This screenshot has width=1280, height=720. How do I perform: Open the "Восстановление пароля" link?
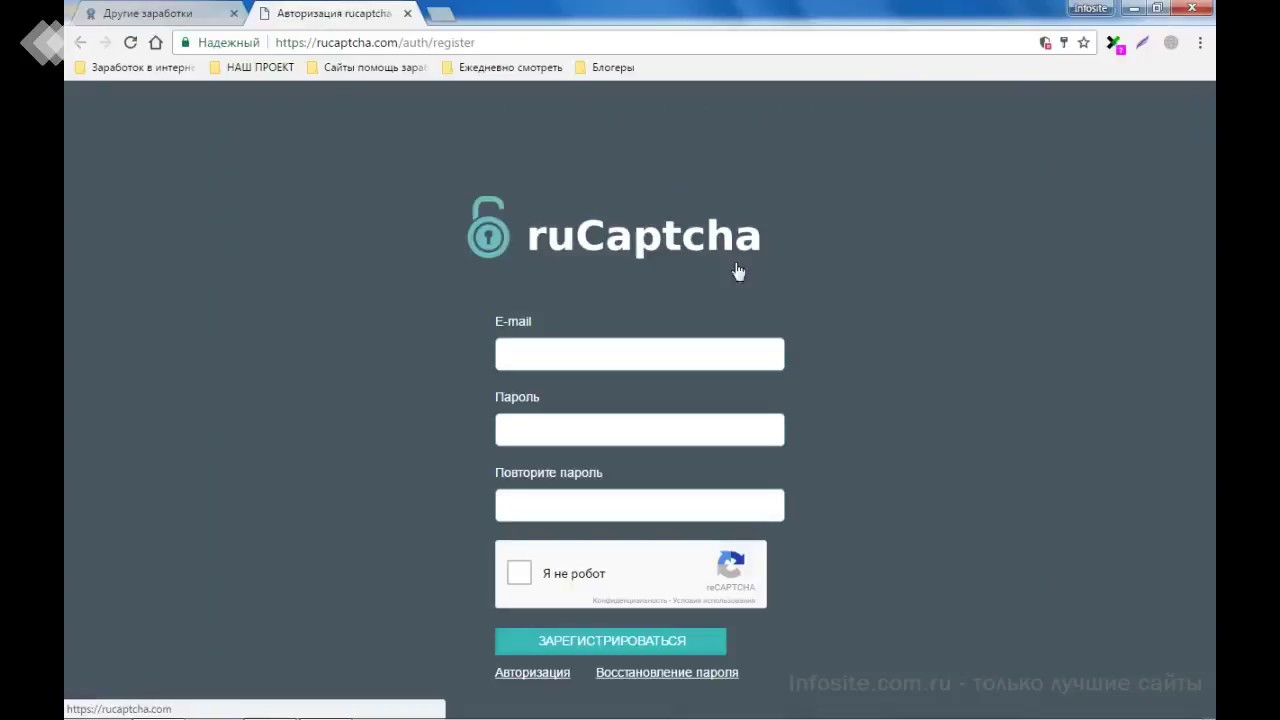point(667,673)
